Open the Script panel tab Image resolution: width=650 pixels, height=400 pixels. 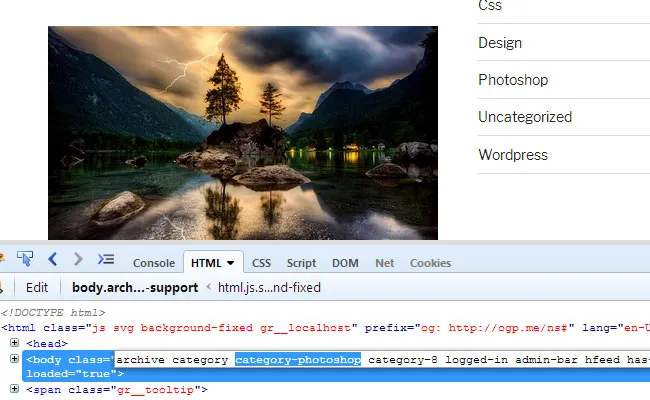click(x=301, y=263)
